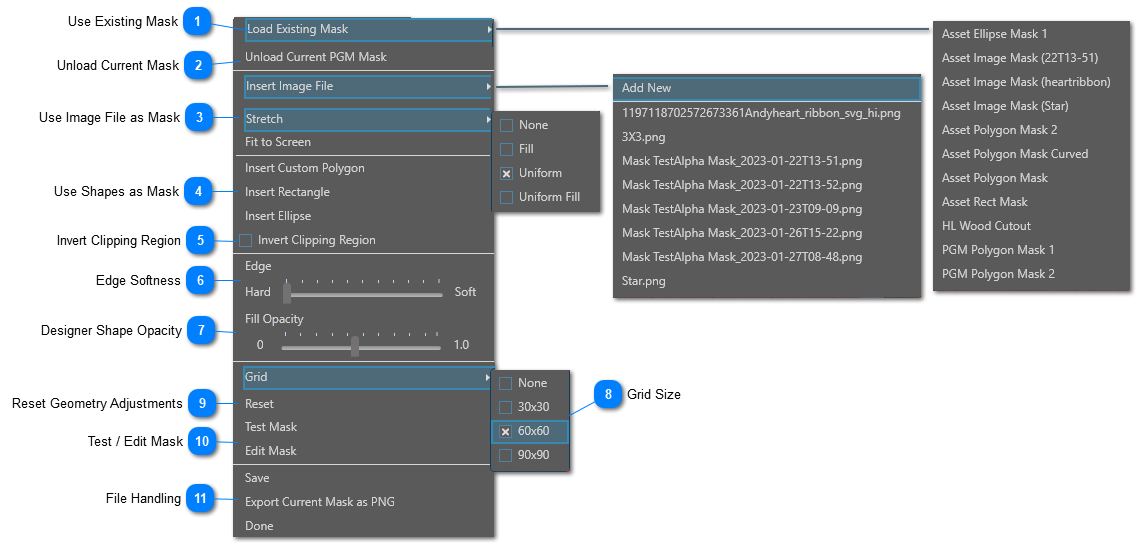Click callout badge 11 for File Handling
The width and height of the screenshot is (1147, 556).
tap(200, 499)
